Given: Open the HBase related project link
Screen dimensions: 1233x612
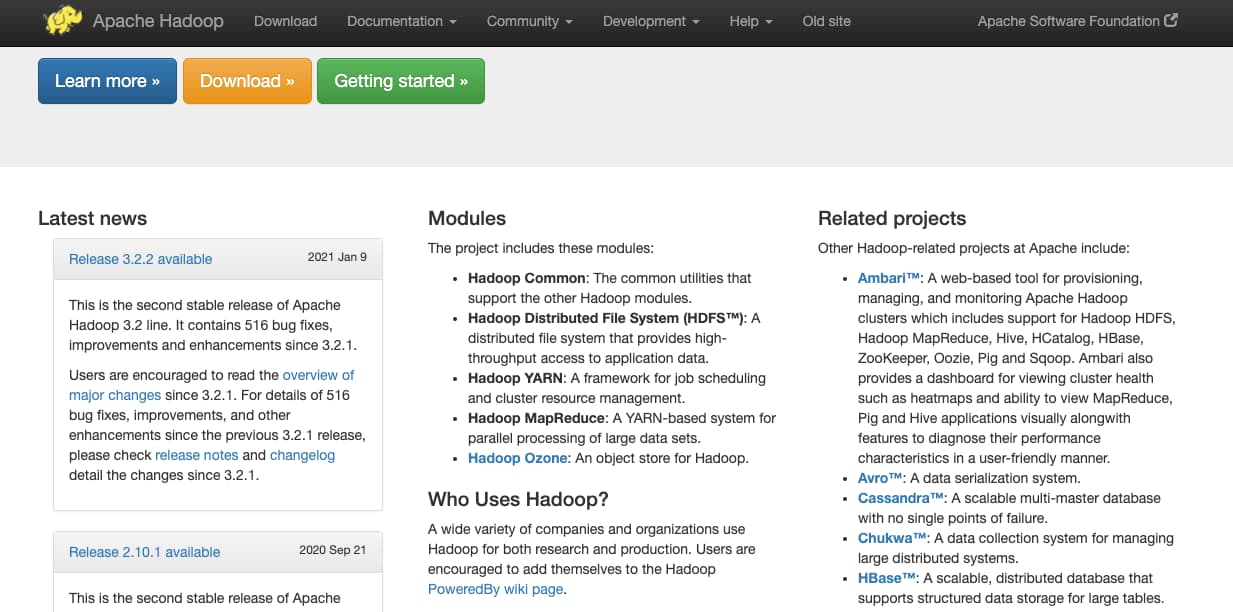Looking at the screenshot, I should click(887, 578).
